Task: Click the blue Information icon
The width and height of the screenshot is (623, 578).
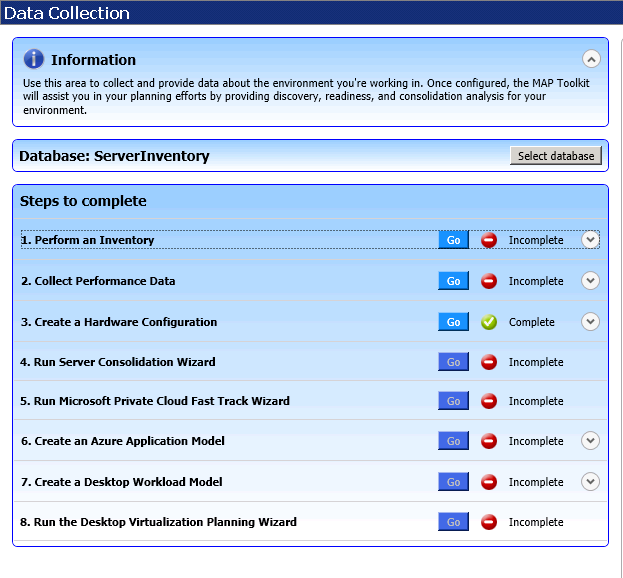Action: coord(34,59)
